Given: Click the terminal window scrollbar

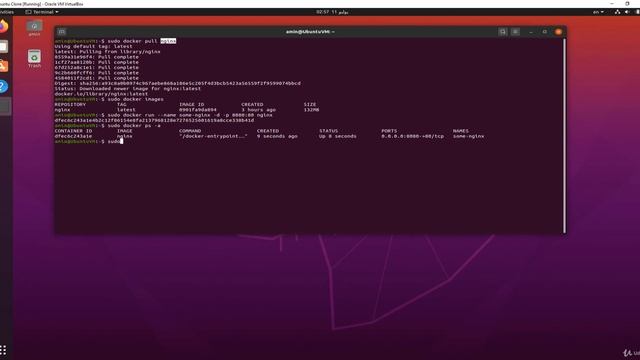Looking at the screenshot, I should point(564,136).
